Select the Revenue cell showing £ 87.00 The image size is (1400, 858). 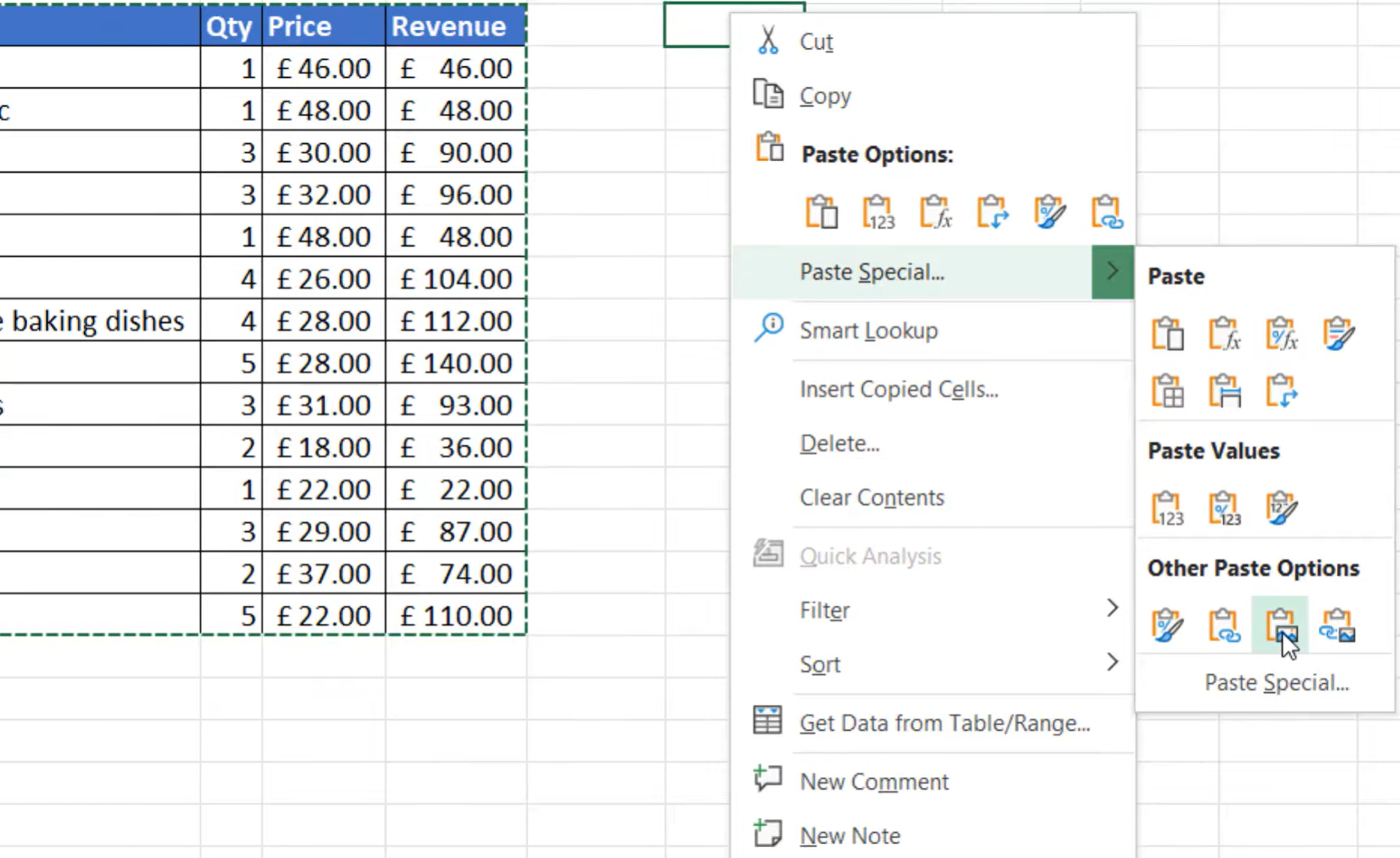click(456, 531)
